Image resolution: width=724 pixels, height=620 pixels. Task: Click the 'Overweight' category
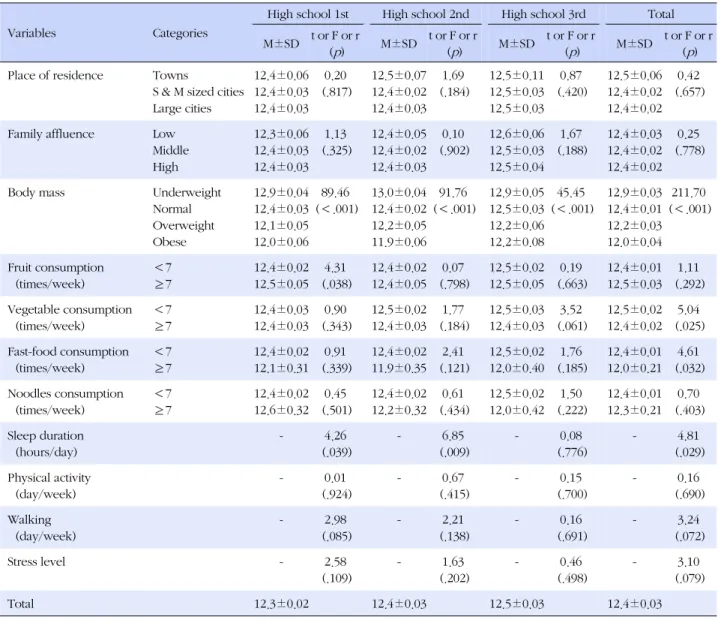[183, 226]
